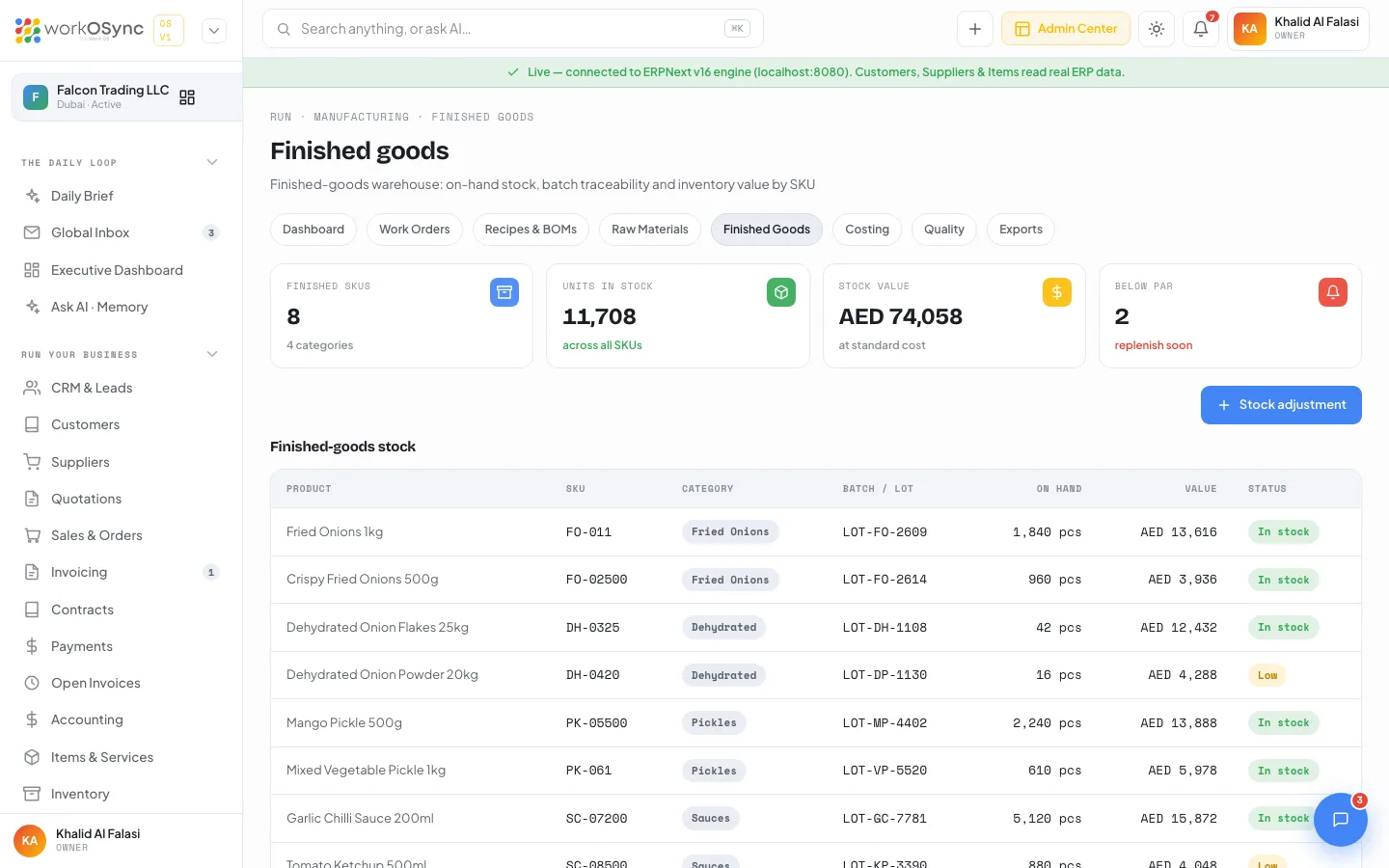This screenshot has width=1389, height=868.
Task: Toggle the light/dark theme sun icon
Action: coord(1157,29)
